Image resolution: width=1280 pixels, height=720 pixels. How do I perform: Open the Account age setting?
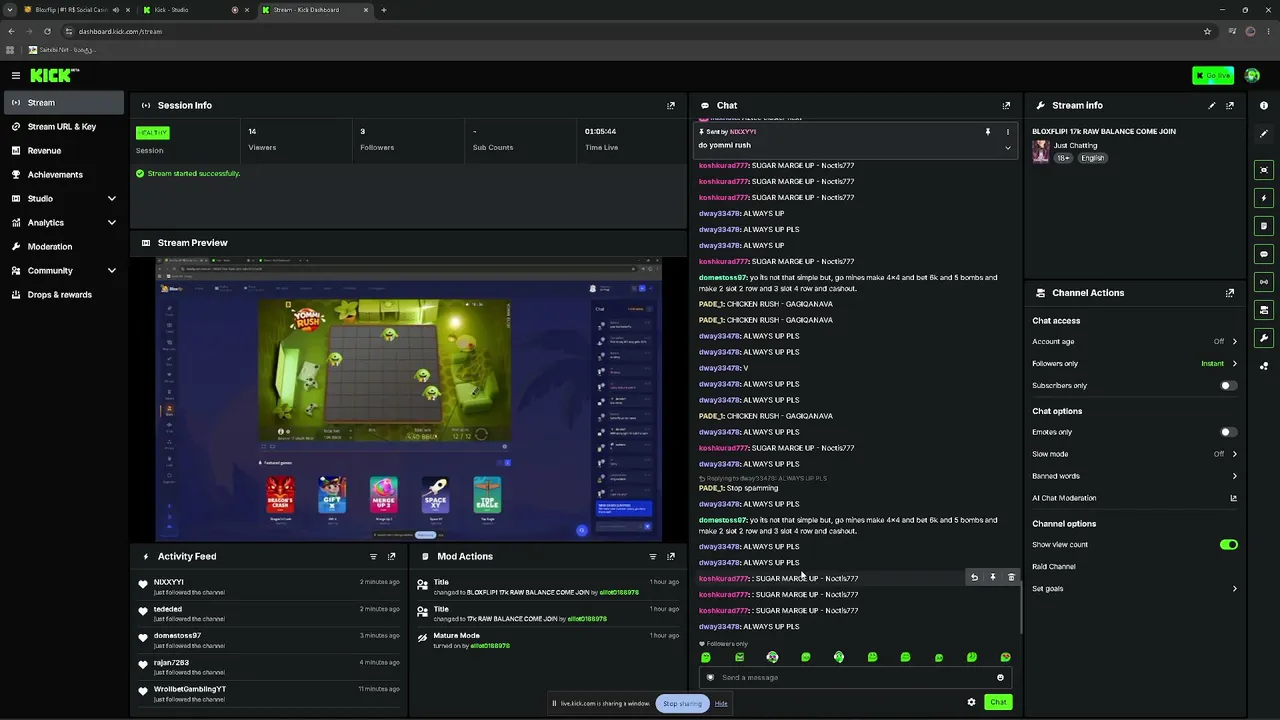(x=1135, y=342)
